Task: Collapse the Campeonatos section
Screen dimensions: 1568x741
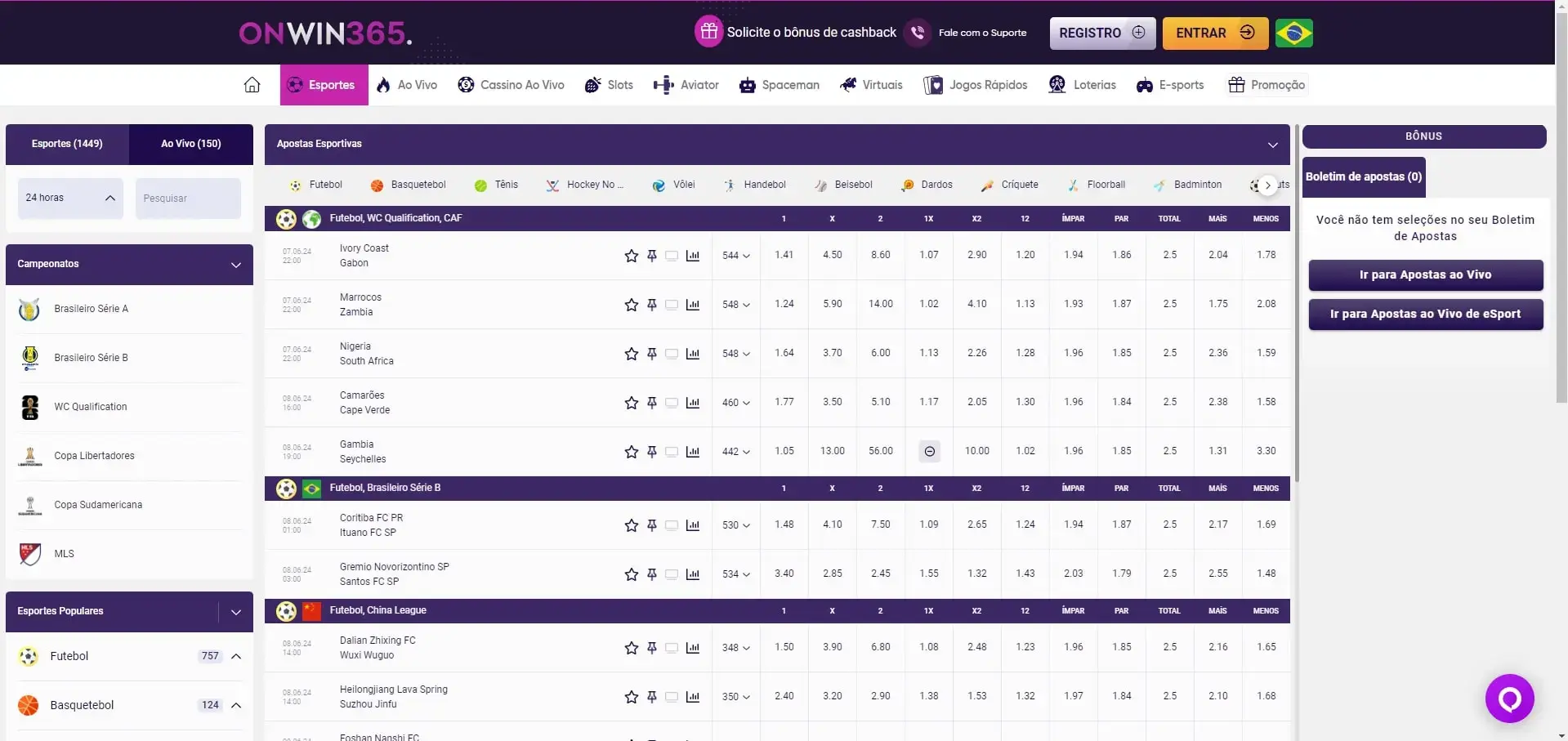Action: pos(235,265)
